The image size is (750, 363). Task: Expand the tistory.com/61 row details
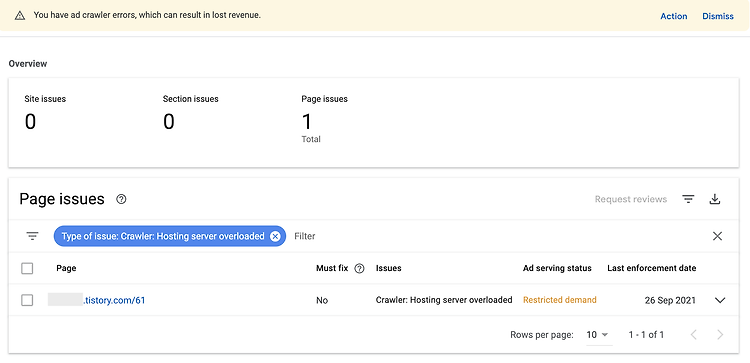click(720, 300)
